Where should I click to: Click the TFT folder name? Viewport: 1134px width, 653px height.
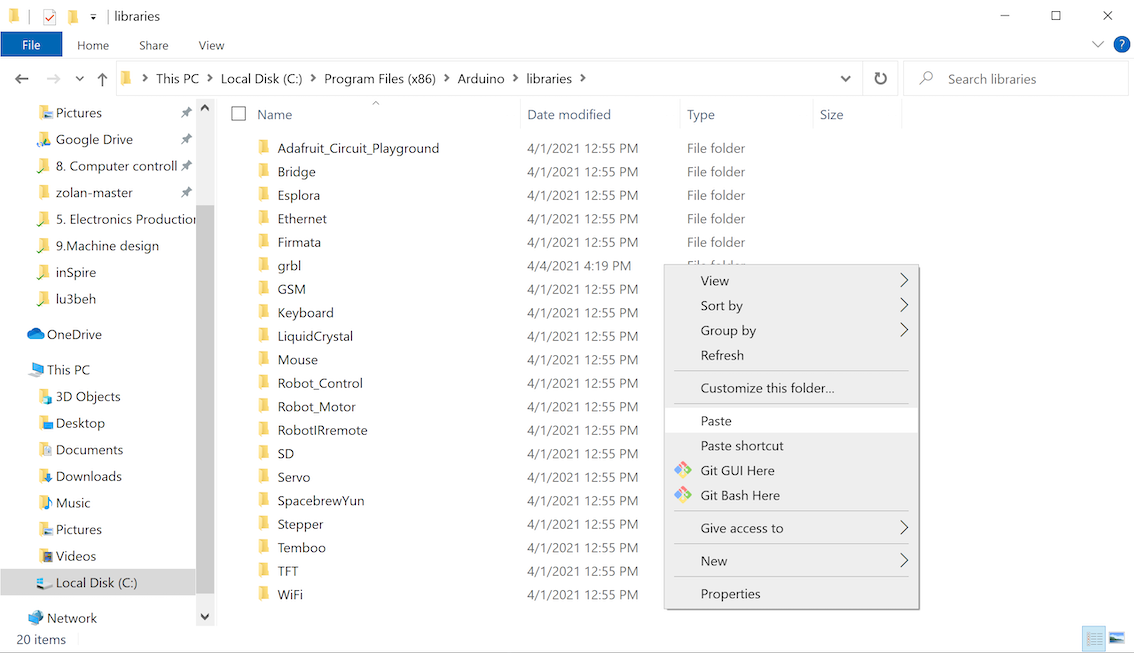click(288, 571)
